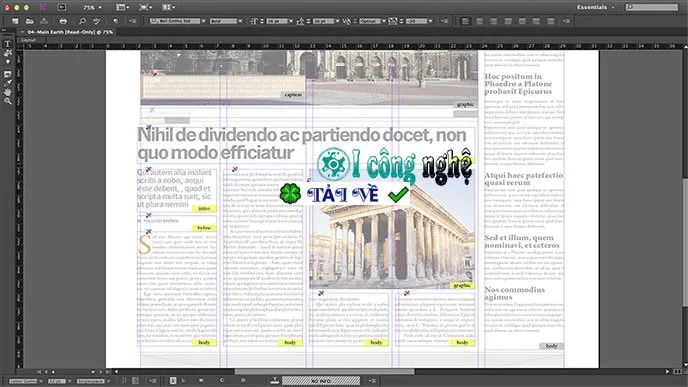Select the Type tool in the tools panel

tap(7, 44)
